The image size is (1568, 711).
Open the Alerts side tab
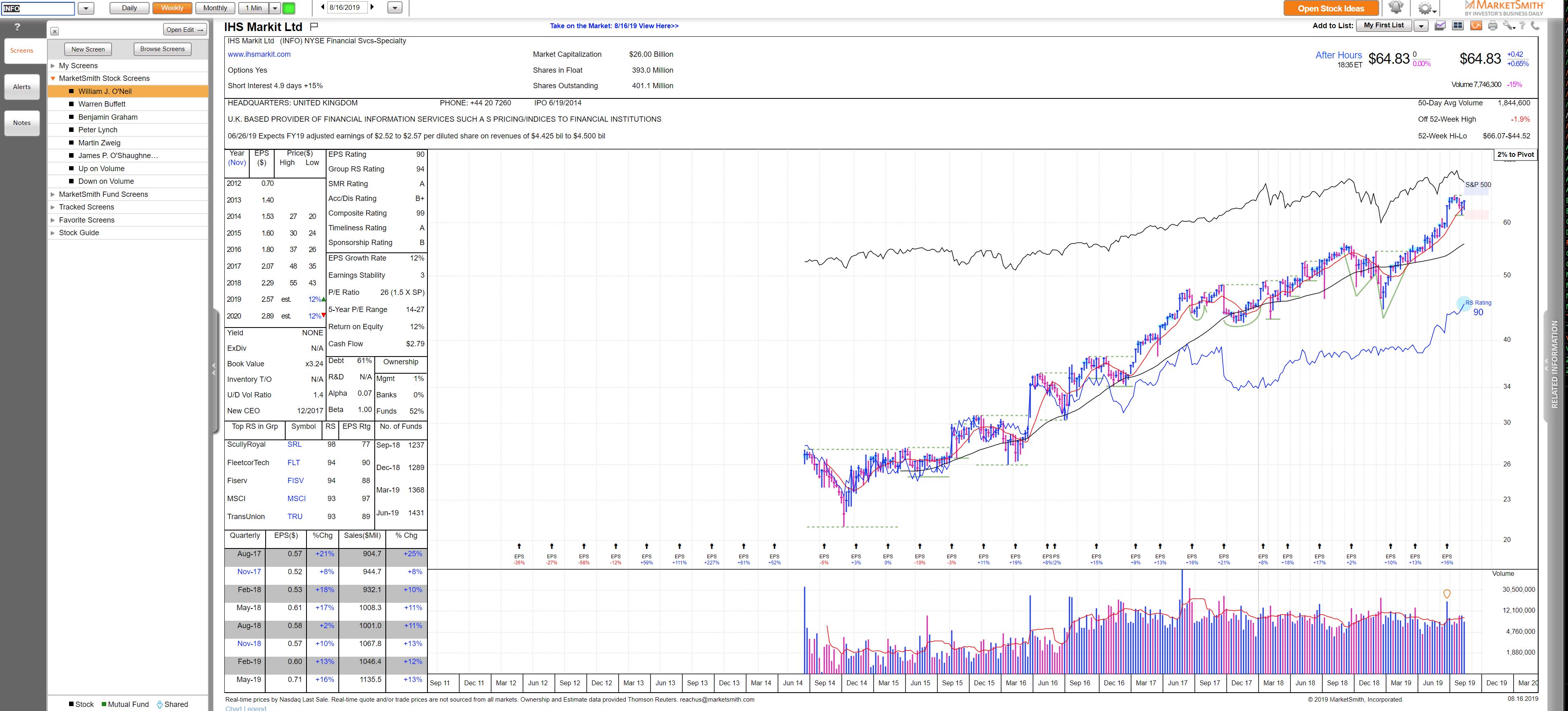point(22,87)
